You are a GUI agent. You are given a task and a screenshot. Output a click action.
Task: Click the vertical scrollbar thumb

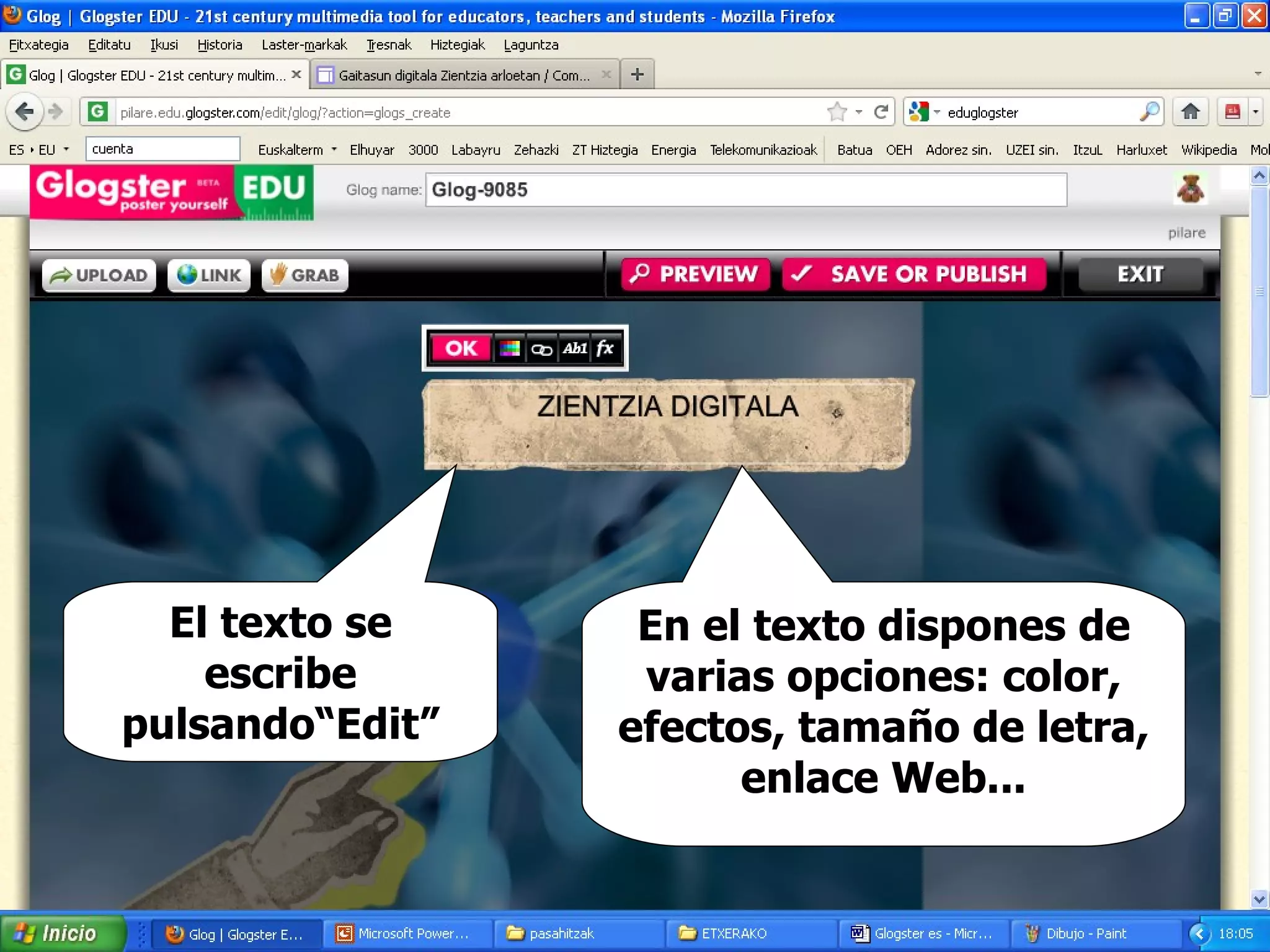coord(1259,291)
